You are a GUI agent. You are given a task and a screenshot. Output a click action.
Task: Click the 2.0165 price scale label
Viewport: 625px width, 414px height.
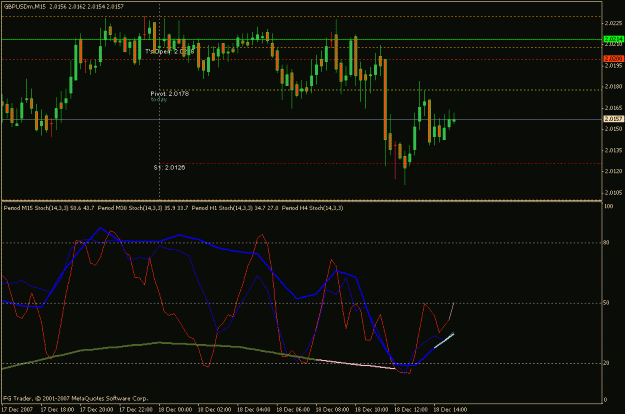pyautogui.click(x=614, y=108)
